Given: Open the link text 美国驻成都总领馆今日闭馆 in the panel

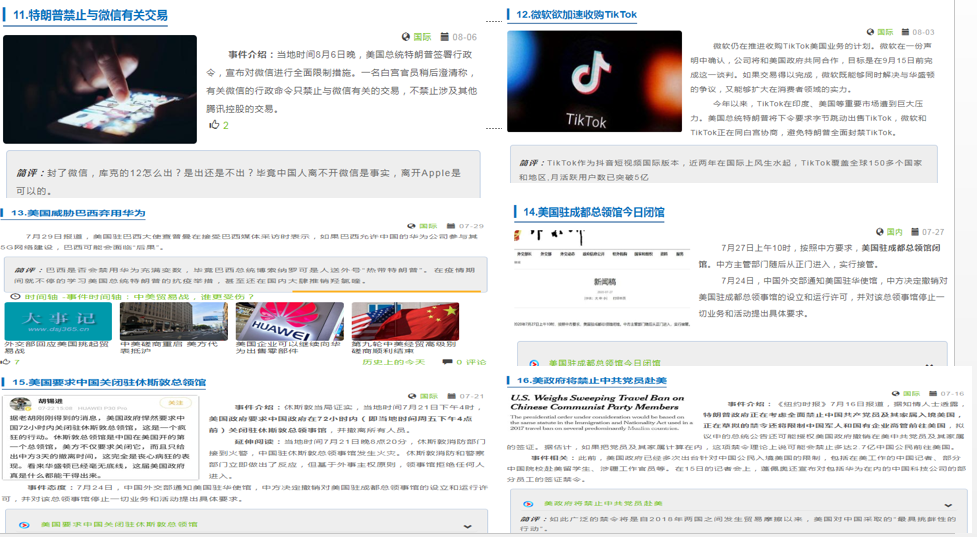Looking at the screenshot, I should tap(604, 363).
